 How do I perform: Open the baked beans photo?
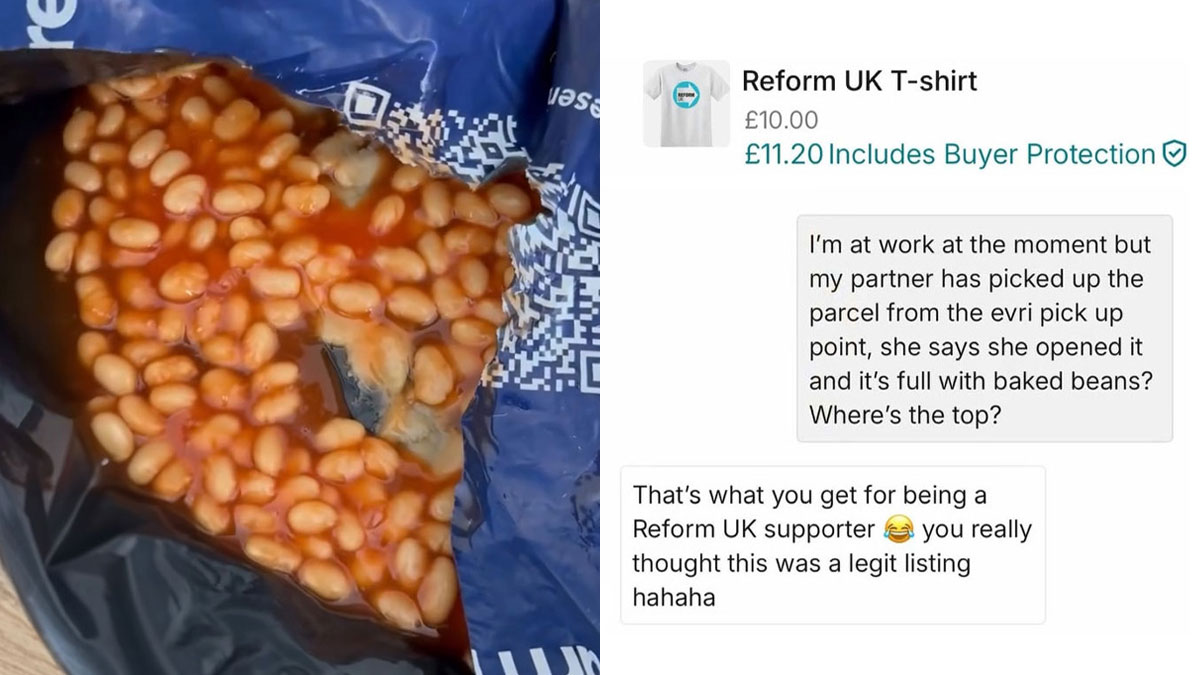coord(300,337)
